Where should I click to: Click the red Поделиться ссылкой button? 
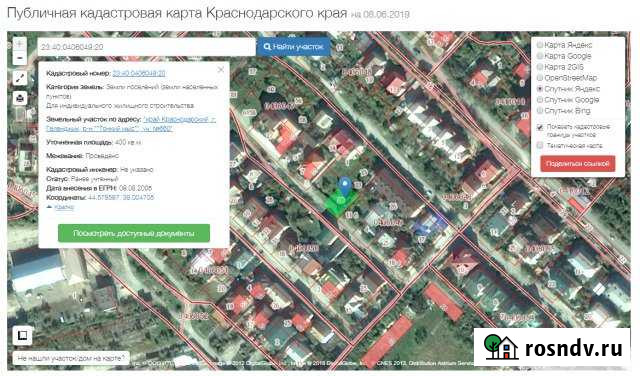click(578, 164)
